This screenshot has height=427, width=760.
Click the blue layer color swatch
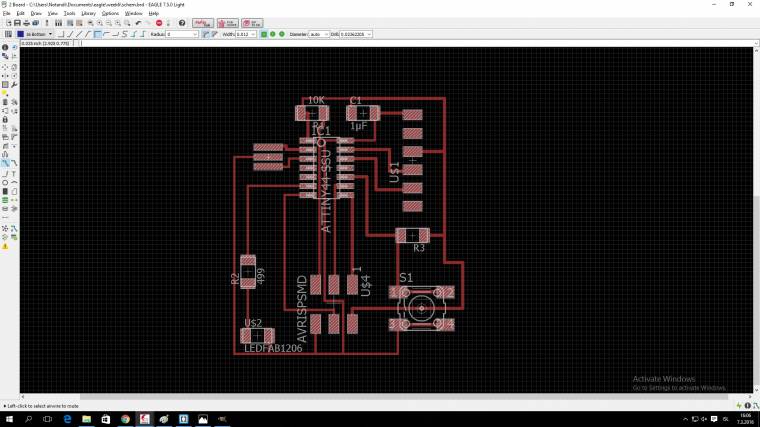(x=20, y=34)
